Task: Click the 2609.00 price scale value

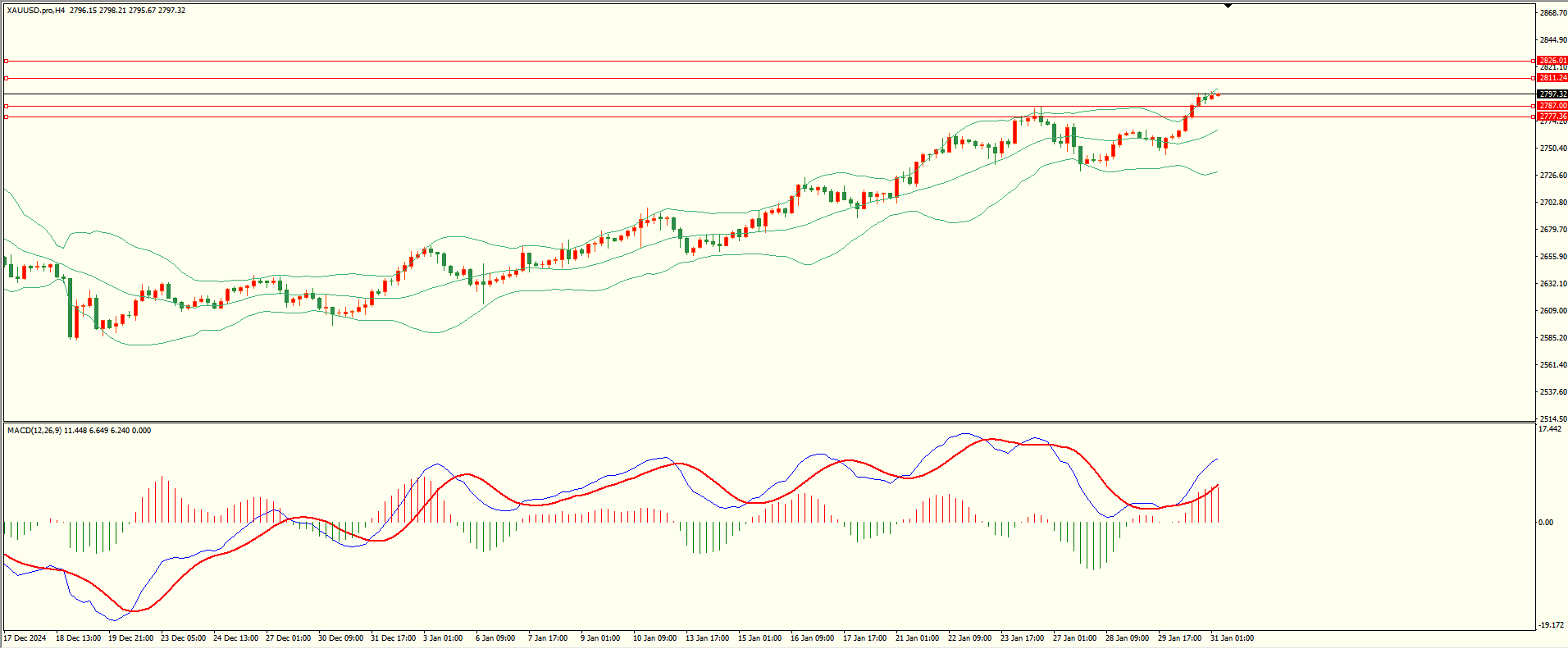Action: click(x=1554, y=311)
